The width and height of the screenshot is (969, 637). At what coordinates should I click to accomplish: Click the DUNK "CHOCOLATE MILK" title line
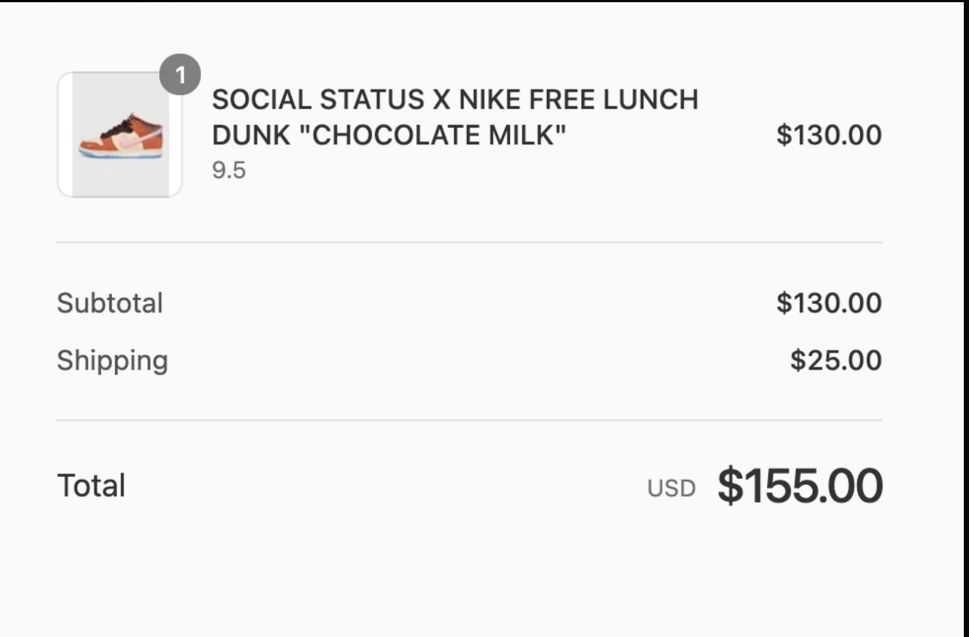[x=389, y=135]
